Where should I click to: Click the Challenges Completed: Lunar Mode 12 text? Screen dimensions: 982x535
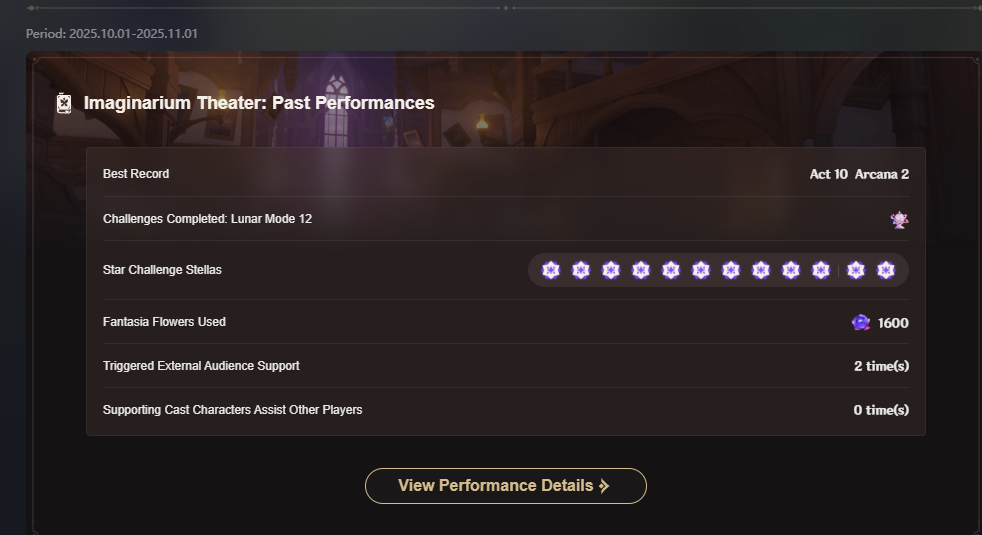tap(207, 218)
